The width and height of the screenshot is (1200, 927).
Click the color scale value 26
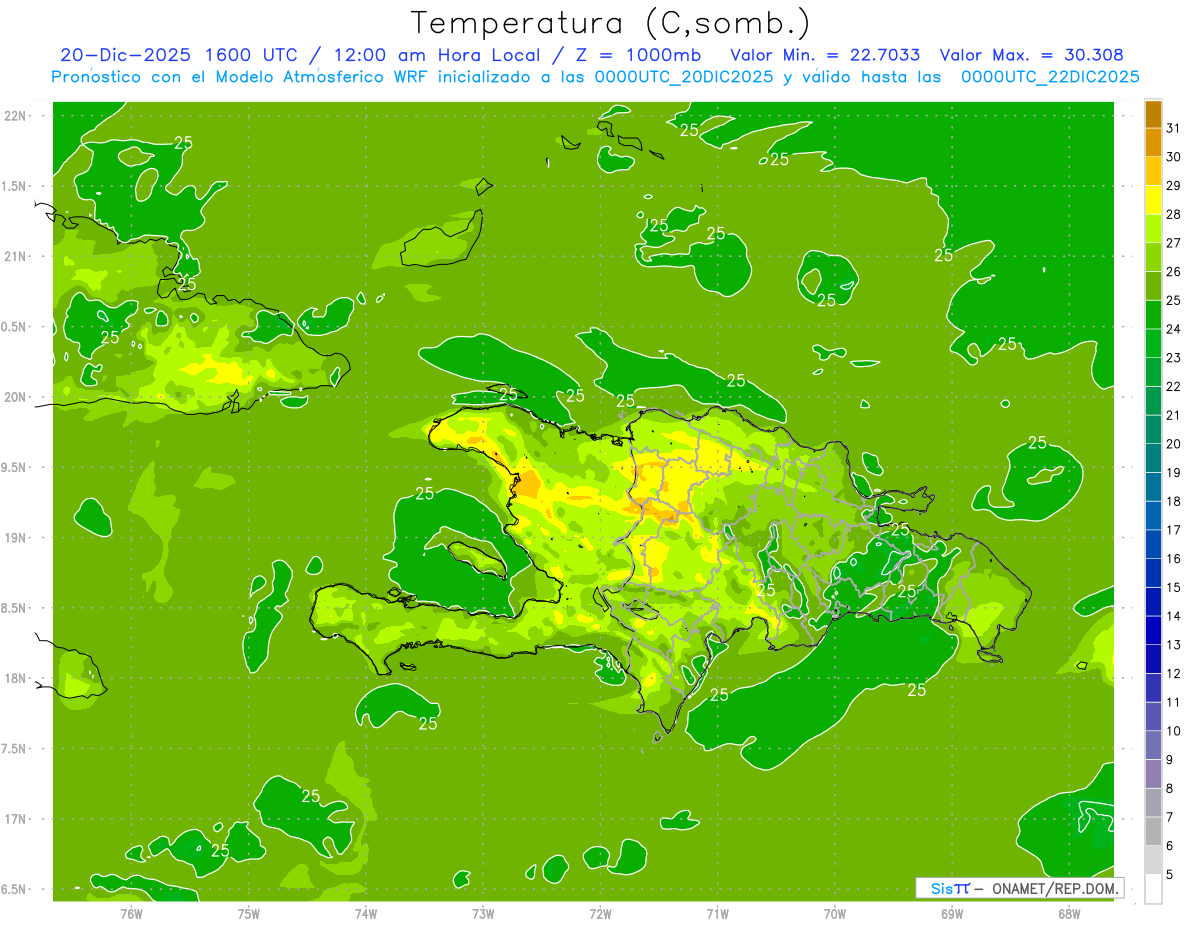(1174, 271)
